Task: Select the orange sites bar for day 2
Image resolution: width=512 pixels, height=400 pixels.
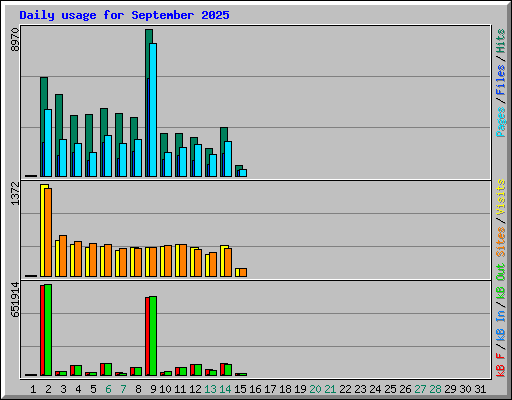Action: pos(48,232)
